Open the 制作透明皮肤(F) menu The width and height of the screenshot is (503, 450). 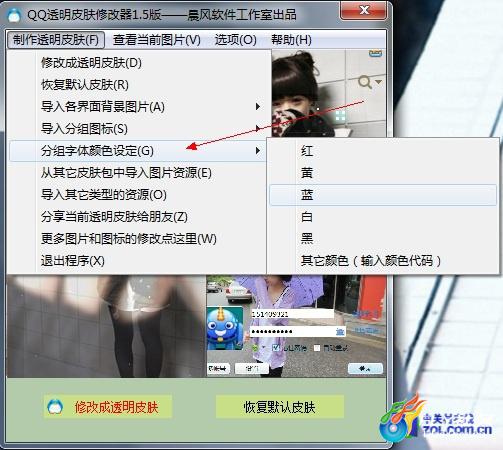pyautogui.click(x=56, y=40)
